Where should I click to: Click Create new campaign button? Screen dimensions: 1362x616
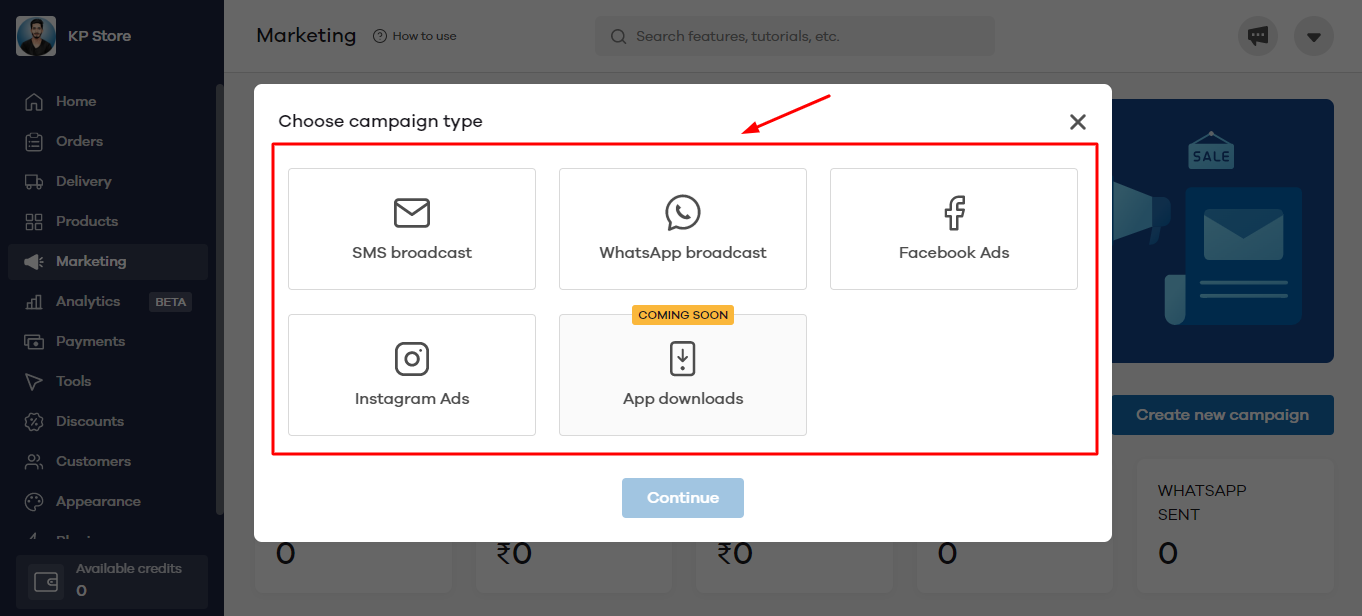click(x=1222, y=415)
